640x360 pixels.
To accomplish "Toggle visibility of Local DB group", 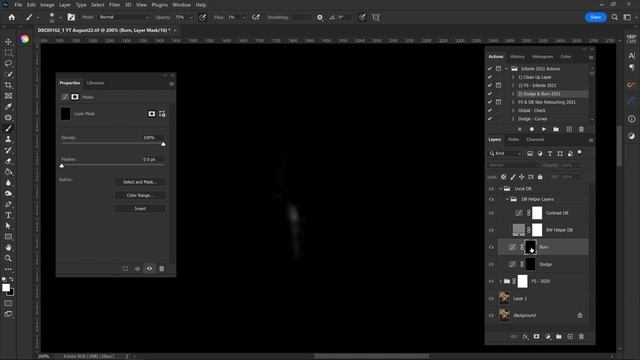I will 491,189.
